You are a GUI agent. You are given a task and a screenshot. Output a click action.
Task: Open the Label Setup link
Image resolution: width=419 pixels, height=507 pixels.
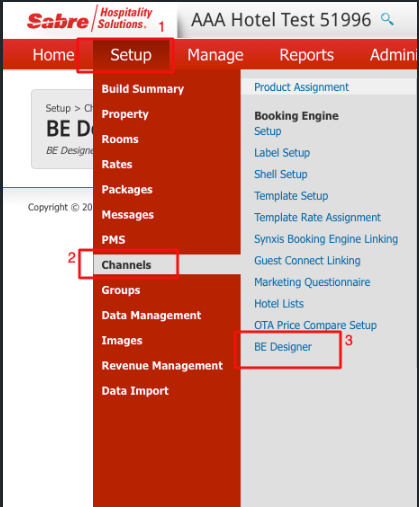coord(282,153)
